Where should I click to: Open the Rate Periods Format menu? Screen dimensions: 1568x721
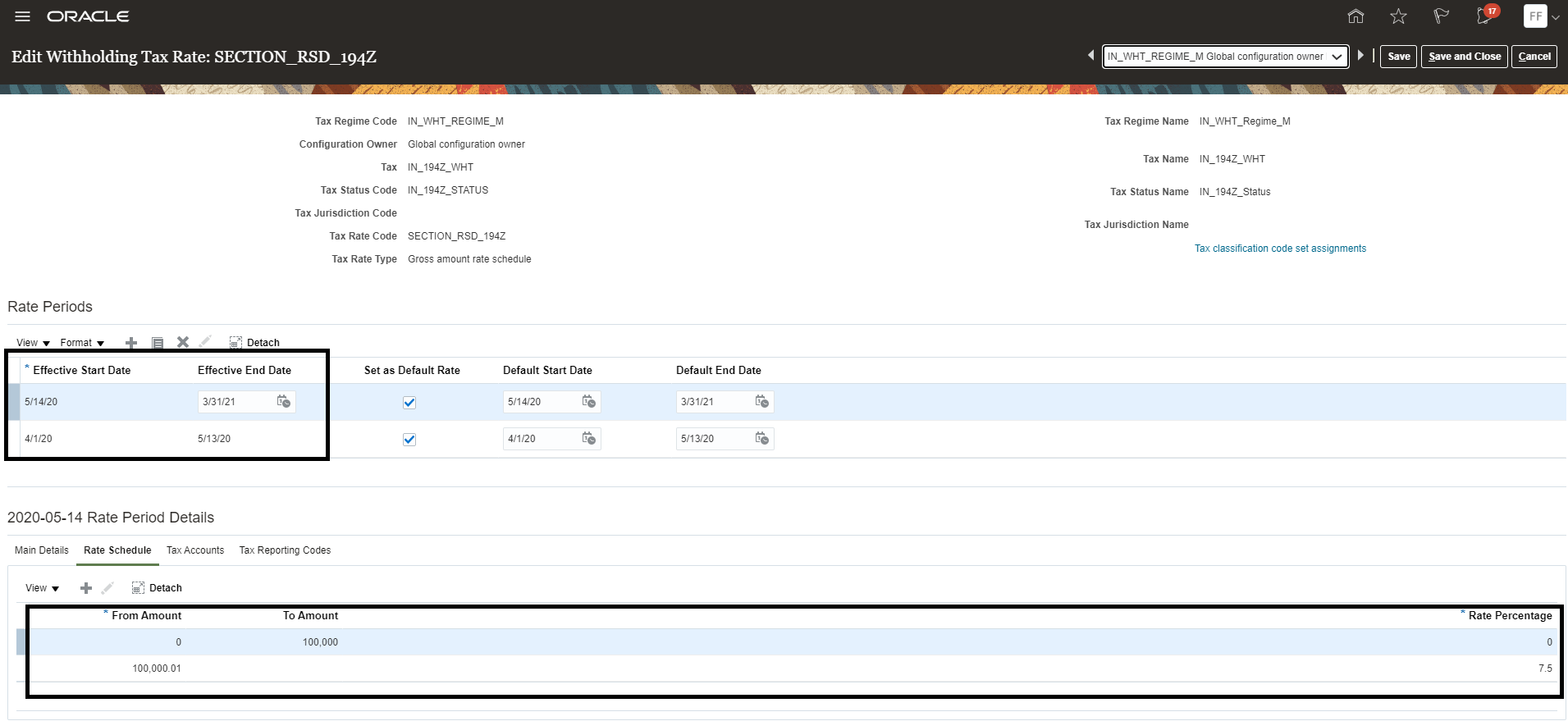tap(82, 343)
